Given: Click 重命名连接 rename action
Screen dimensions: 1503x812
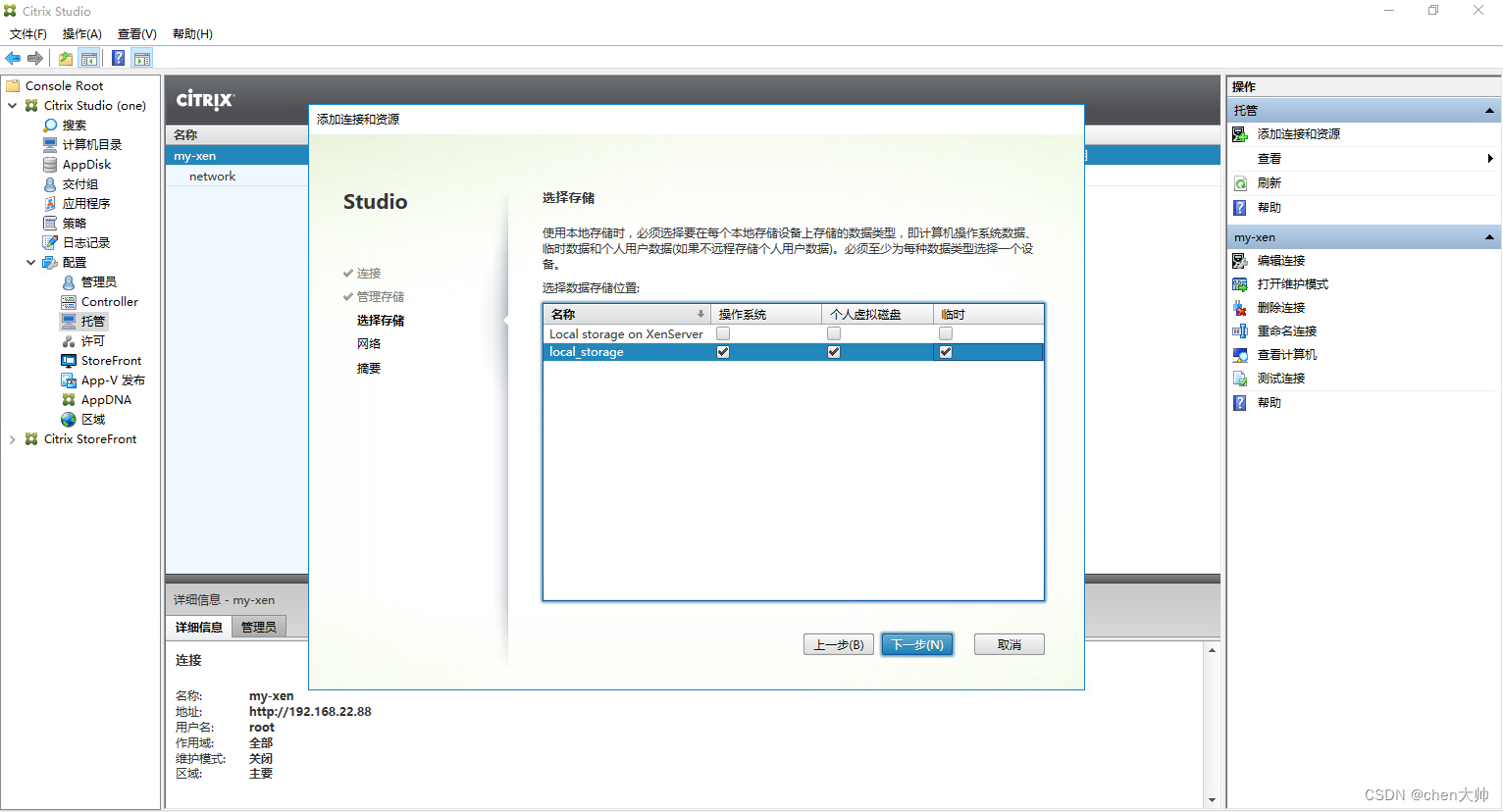Looking at the screenshot, I should point(1286,331).
